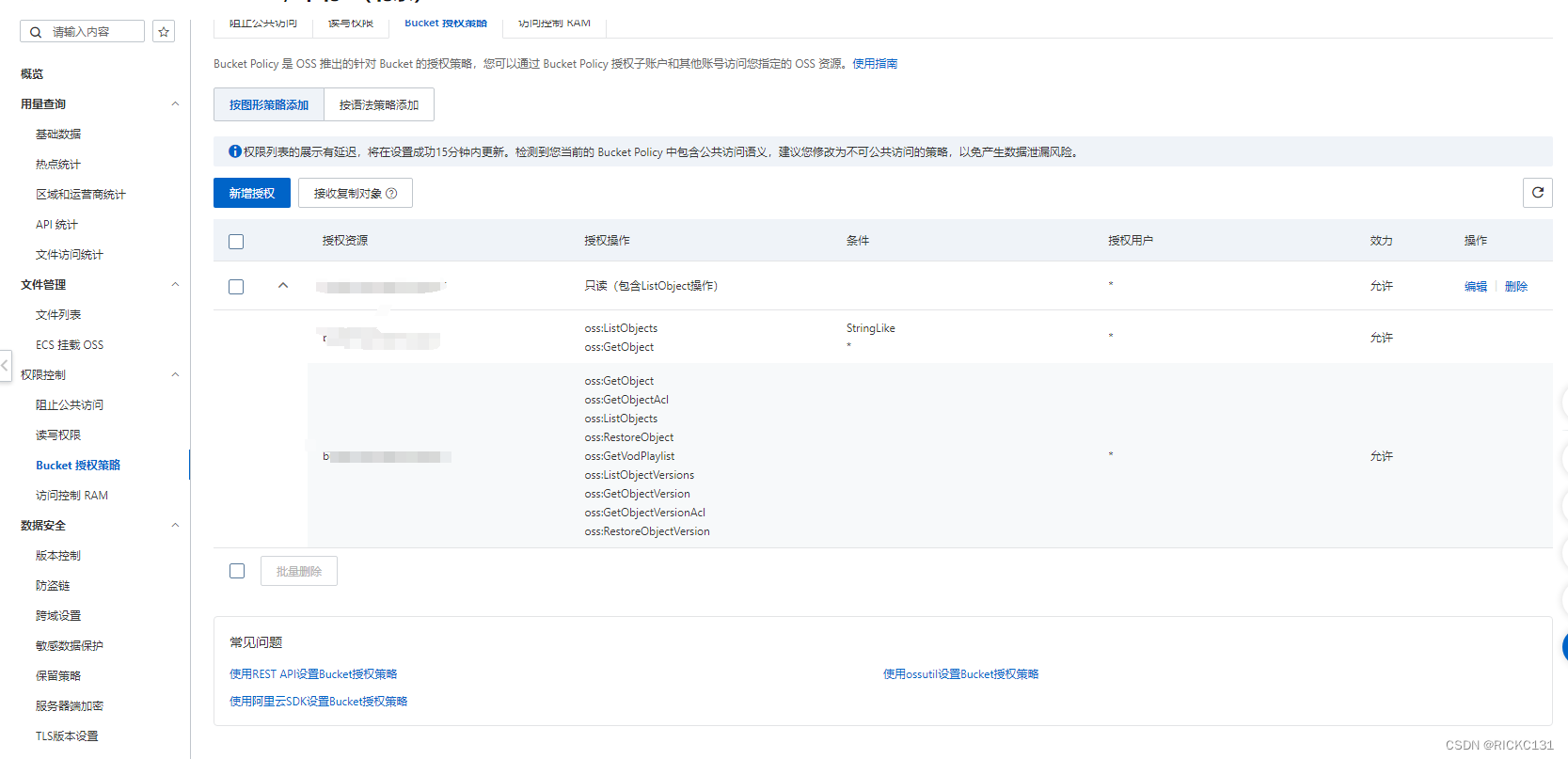
Task: Open 区域和运营商统计 in the sidebar
Action: tap(81, 194)
